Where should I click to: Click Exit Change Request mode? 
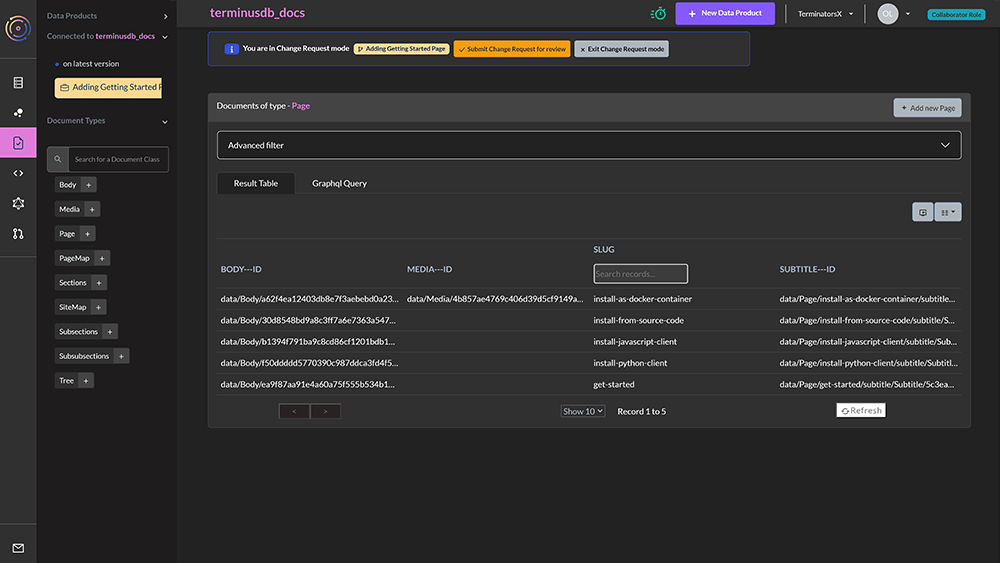click(621, 49)
